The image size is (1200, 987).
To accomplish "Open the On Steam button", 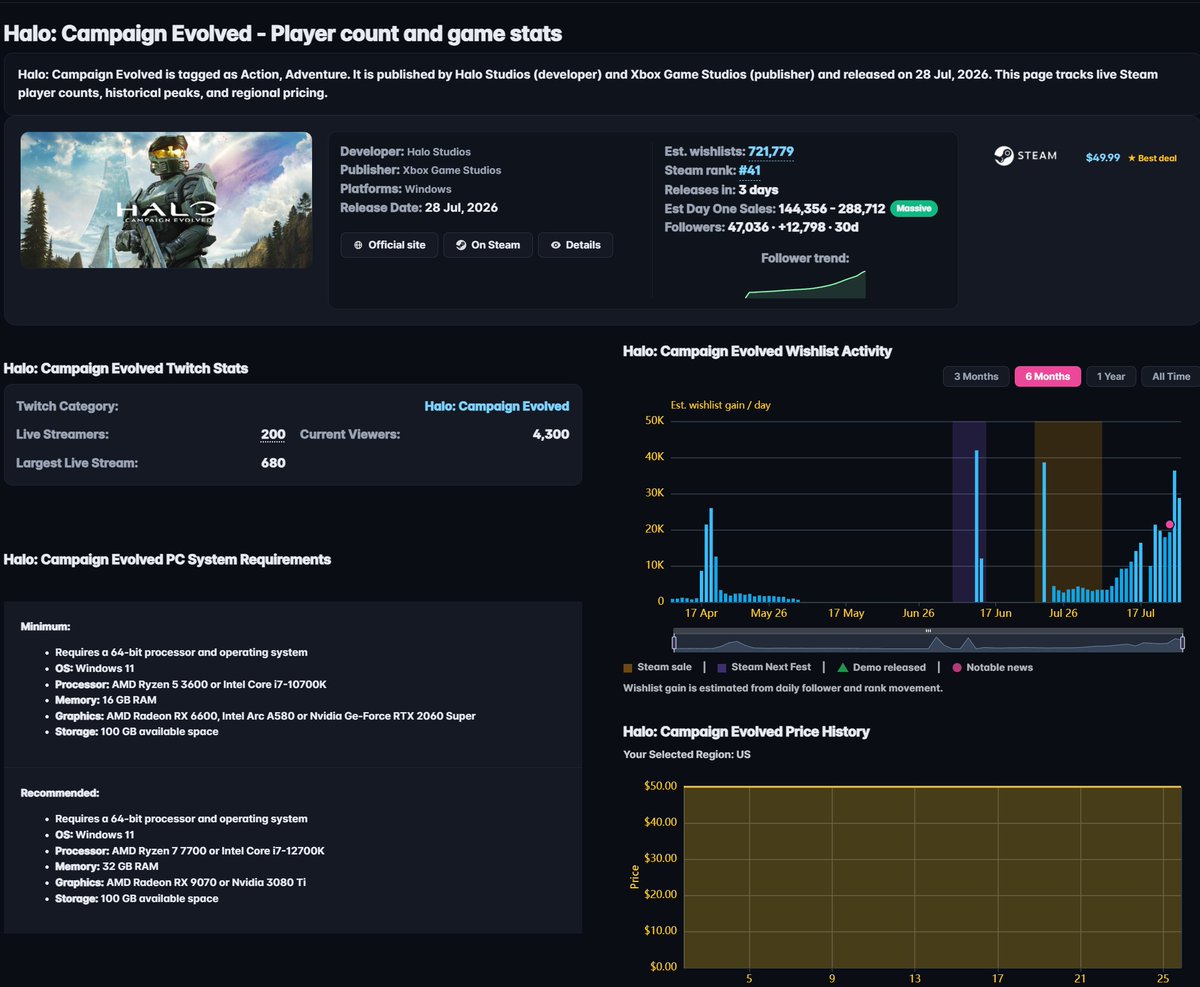I will coord(488,245).
